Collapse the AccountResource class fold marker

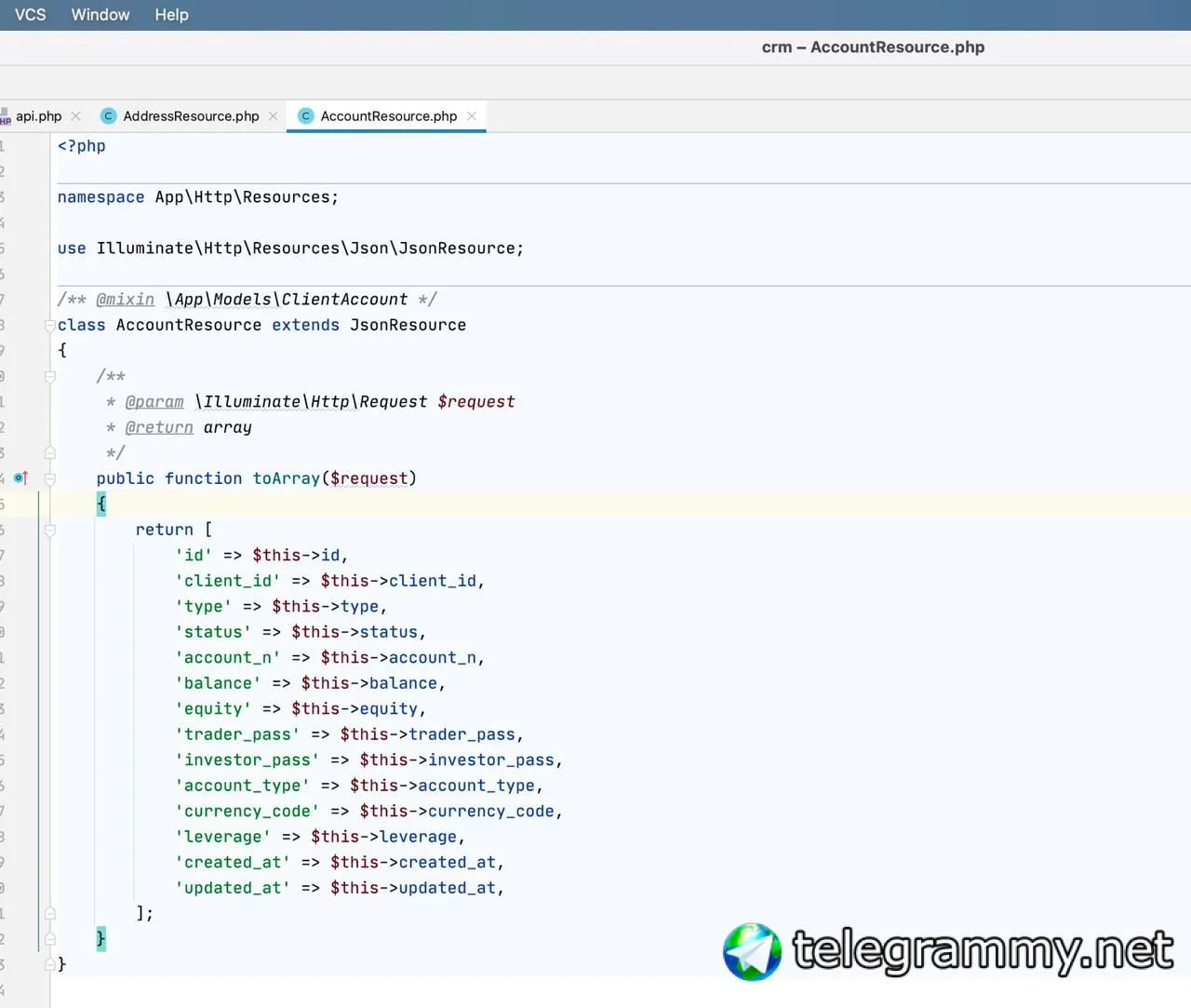50,326
